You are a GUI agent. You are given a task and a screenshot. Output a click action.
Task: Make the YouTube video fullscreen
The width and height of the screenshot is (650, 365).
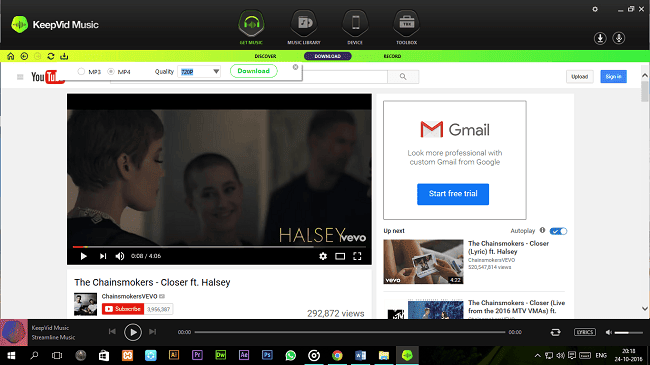(357, 256)
